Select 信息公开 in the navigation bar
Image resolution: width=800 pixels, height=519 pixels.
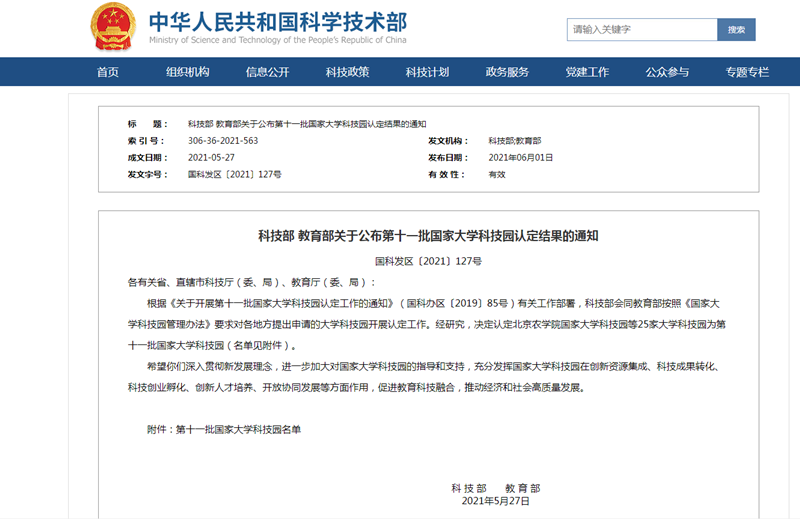coord(267,72)
